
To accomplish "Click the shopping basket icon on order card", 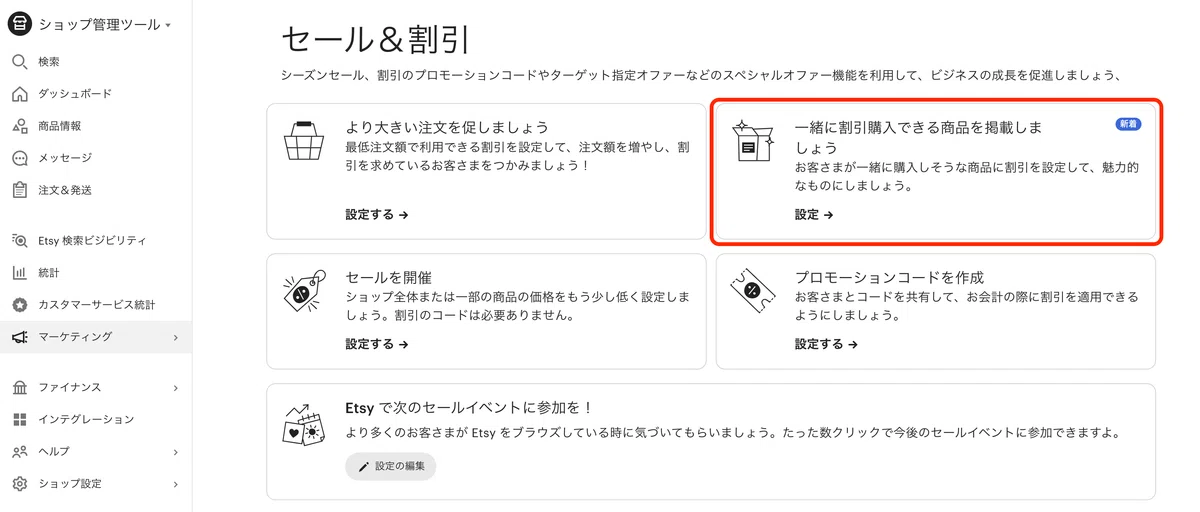I will coord(304,141).
